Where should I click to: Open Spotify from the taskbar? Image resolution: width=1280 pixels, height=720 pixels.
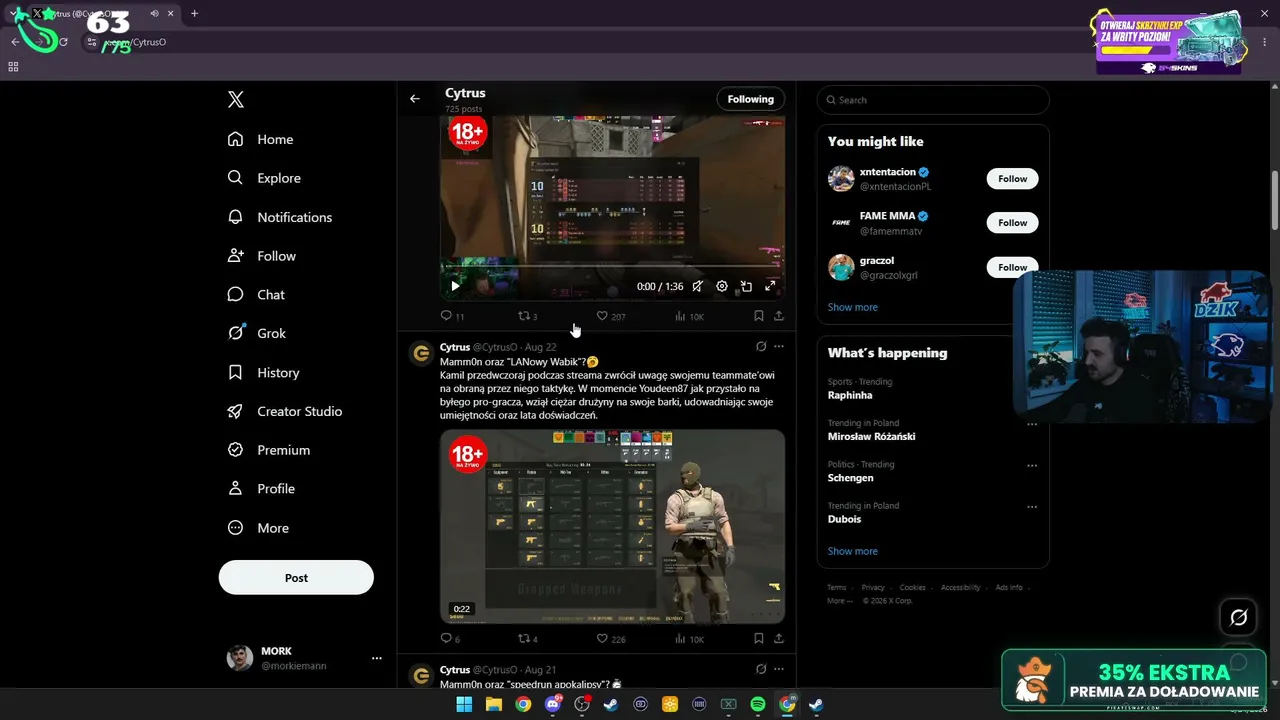pos(758,704)
